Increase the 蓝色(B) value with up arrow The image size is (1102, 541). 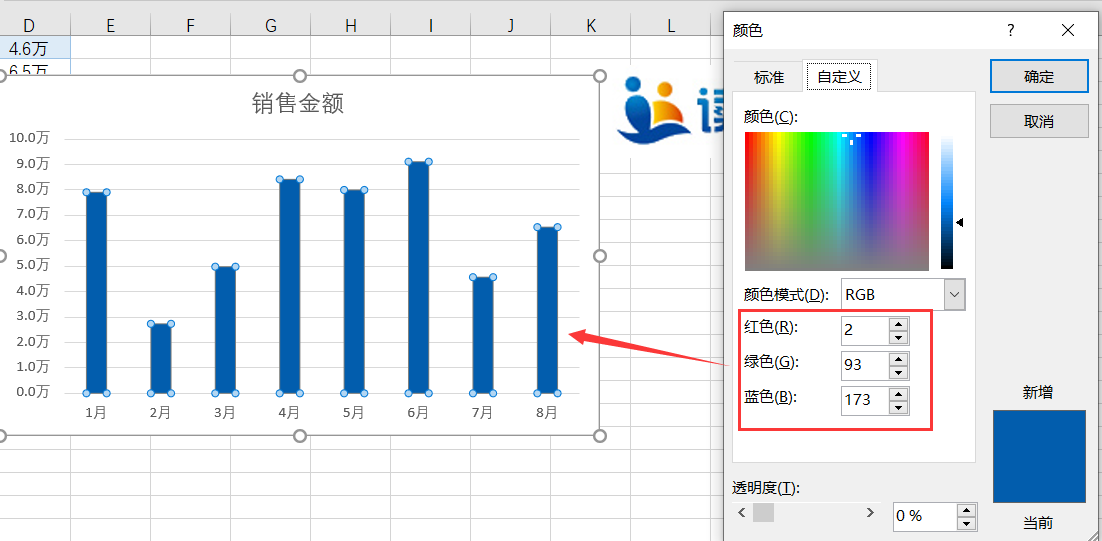pyautogui.click(x=899, y=394)
